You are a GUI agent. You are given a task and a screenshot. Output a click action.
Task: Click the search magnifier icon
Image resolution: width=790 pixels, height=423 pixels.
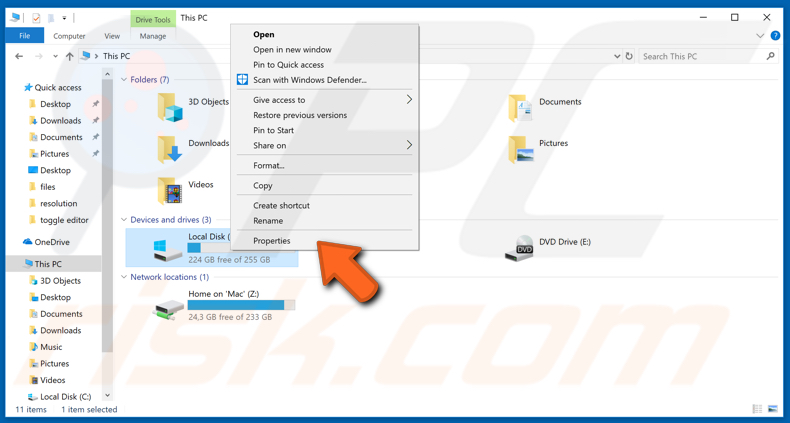coord(770,56)
